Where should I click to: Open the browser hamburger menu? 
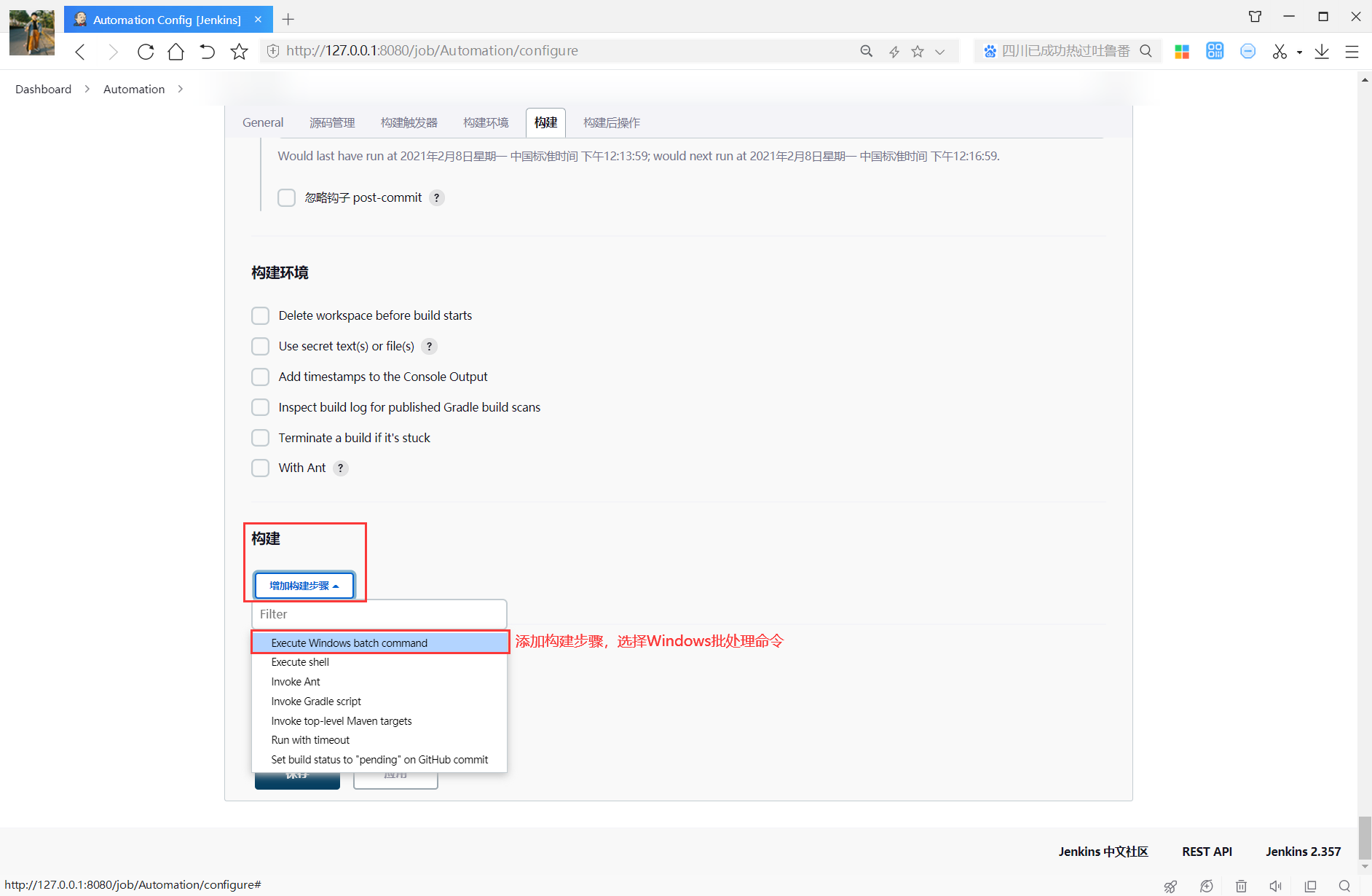pos(1352,51)
